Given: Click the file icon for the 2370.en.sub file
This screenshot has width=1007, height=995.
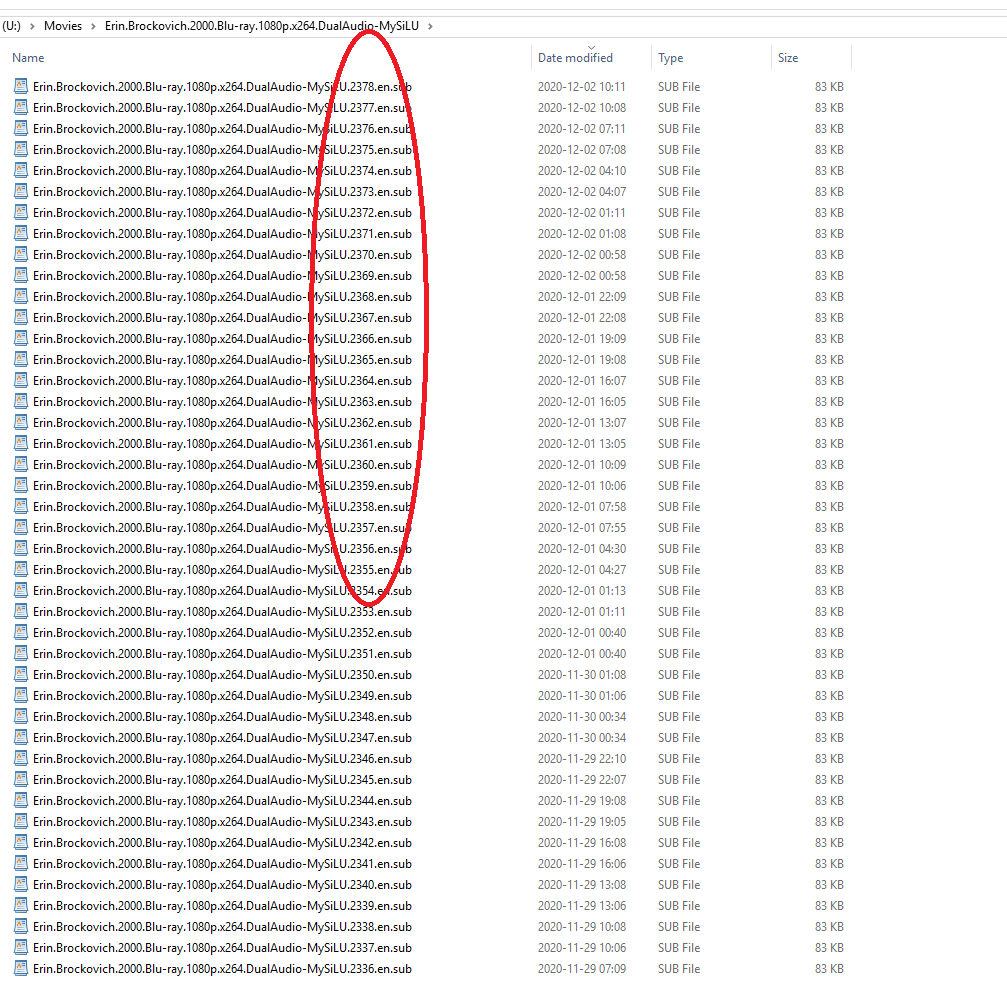Looking at the screenshot, I should [x=21, y=254].
